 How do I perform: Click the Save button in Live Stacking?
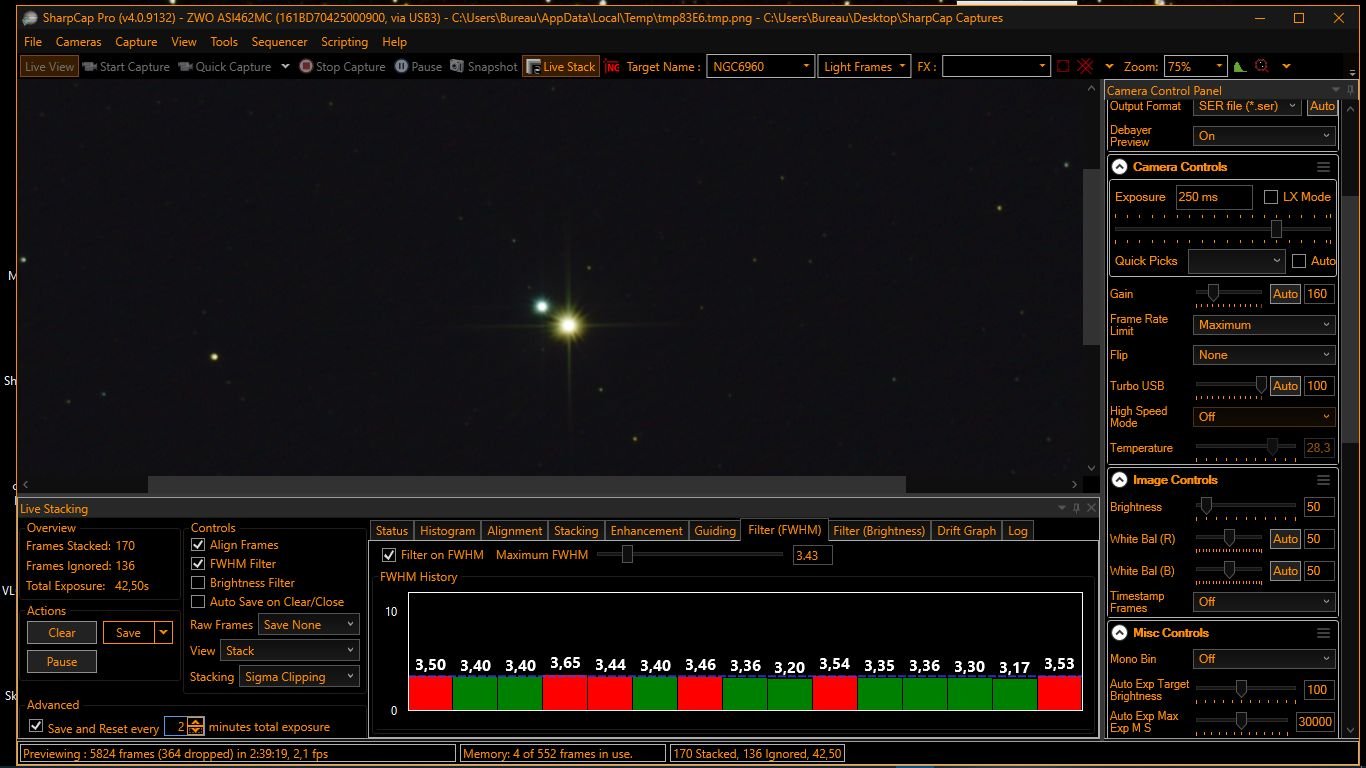(x=128, y=633)
